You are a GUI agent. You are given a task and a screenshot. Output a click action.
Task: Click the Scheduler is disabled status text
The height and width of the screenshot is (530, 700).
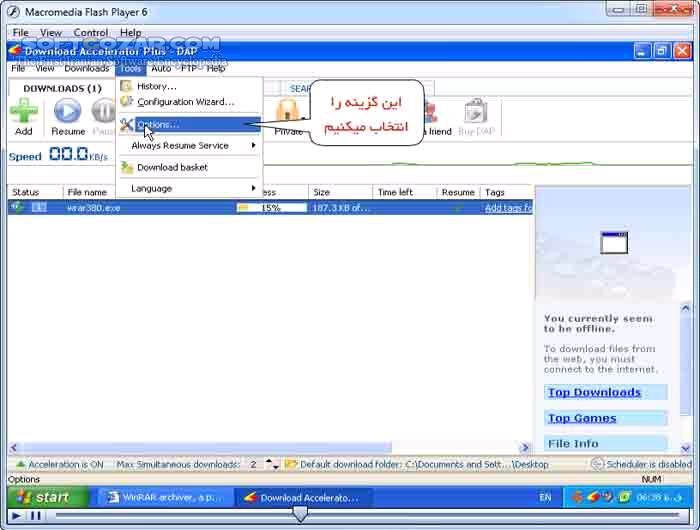tap(649, 464)
